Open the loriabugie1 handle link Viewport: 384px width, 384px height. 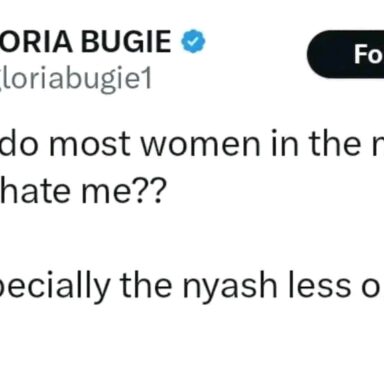76,80
